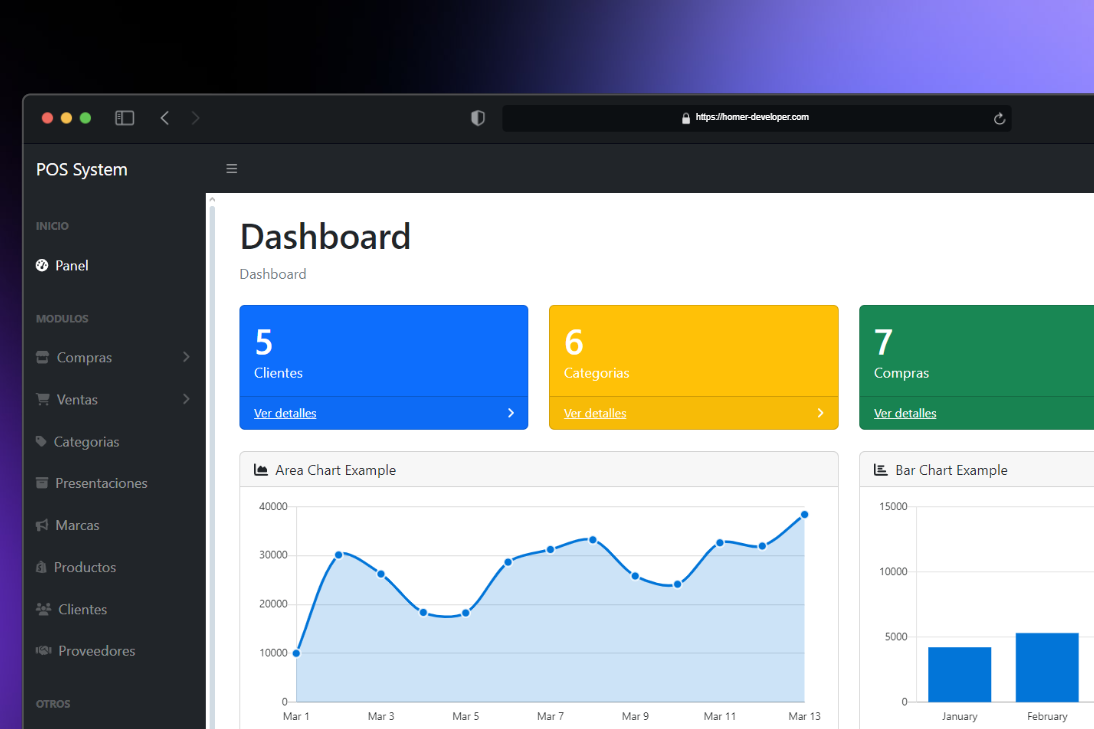Click the Categorias tag icon
This screenshot has width=1094, height=729.
[x=41, y=441]
